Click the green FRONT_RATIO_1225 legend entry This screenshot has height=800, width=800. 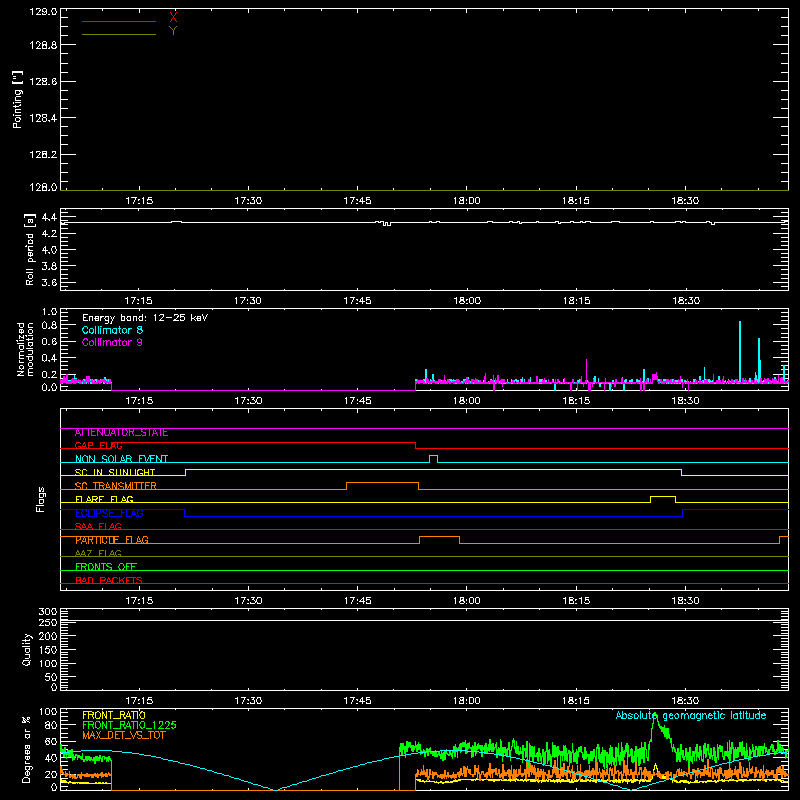coord(130,725)
